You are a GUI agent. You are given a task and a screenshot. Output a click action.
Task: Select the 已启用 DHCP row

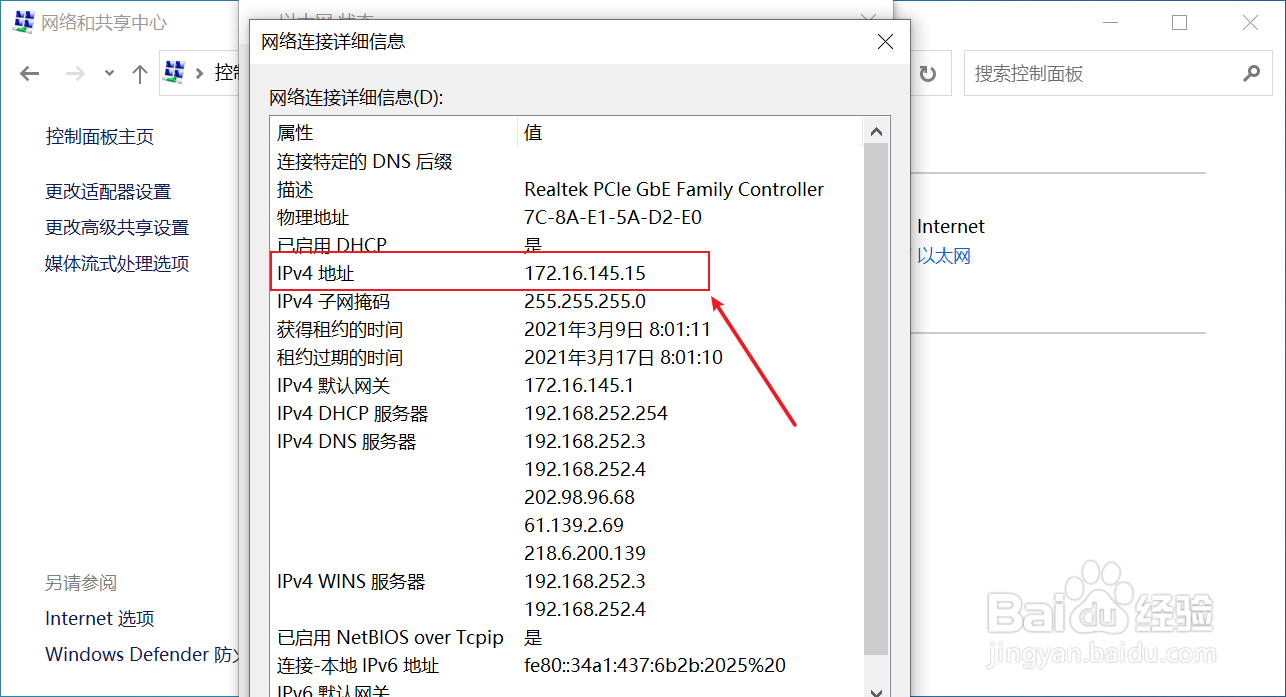click(568, 245)
